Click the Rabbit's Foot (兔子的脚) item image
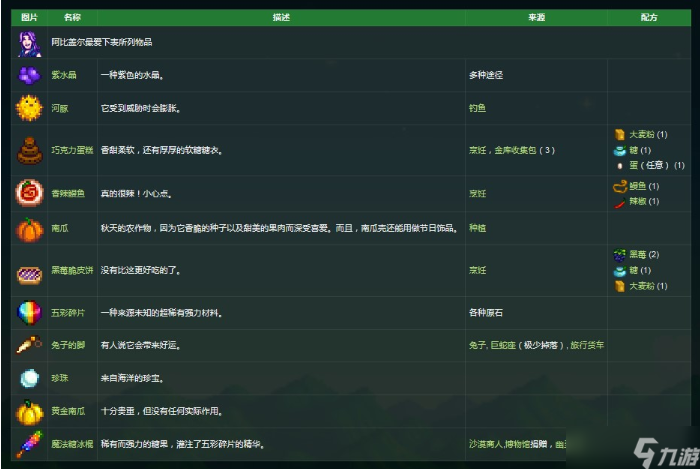Screen dimensions: 700x469 (29, 345)
